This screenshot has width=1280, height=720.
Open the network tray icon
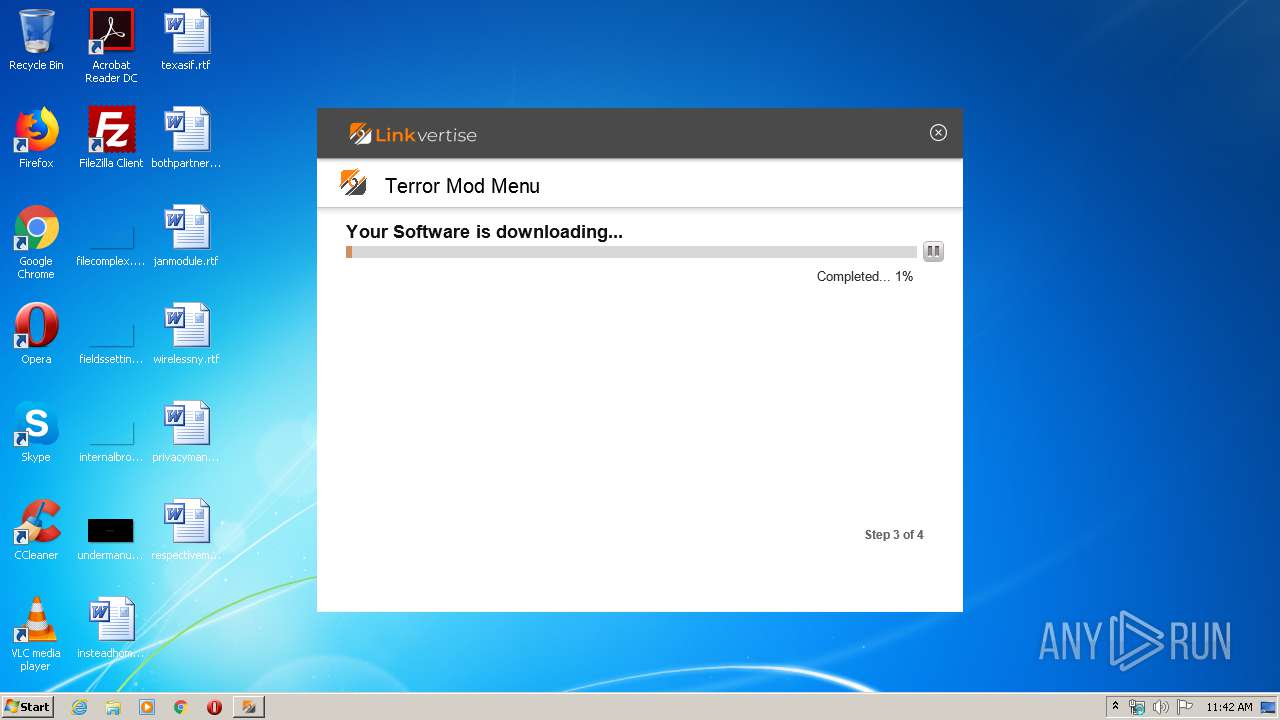click(x=1137, y=707)
